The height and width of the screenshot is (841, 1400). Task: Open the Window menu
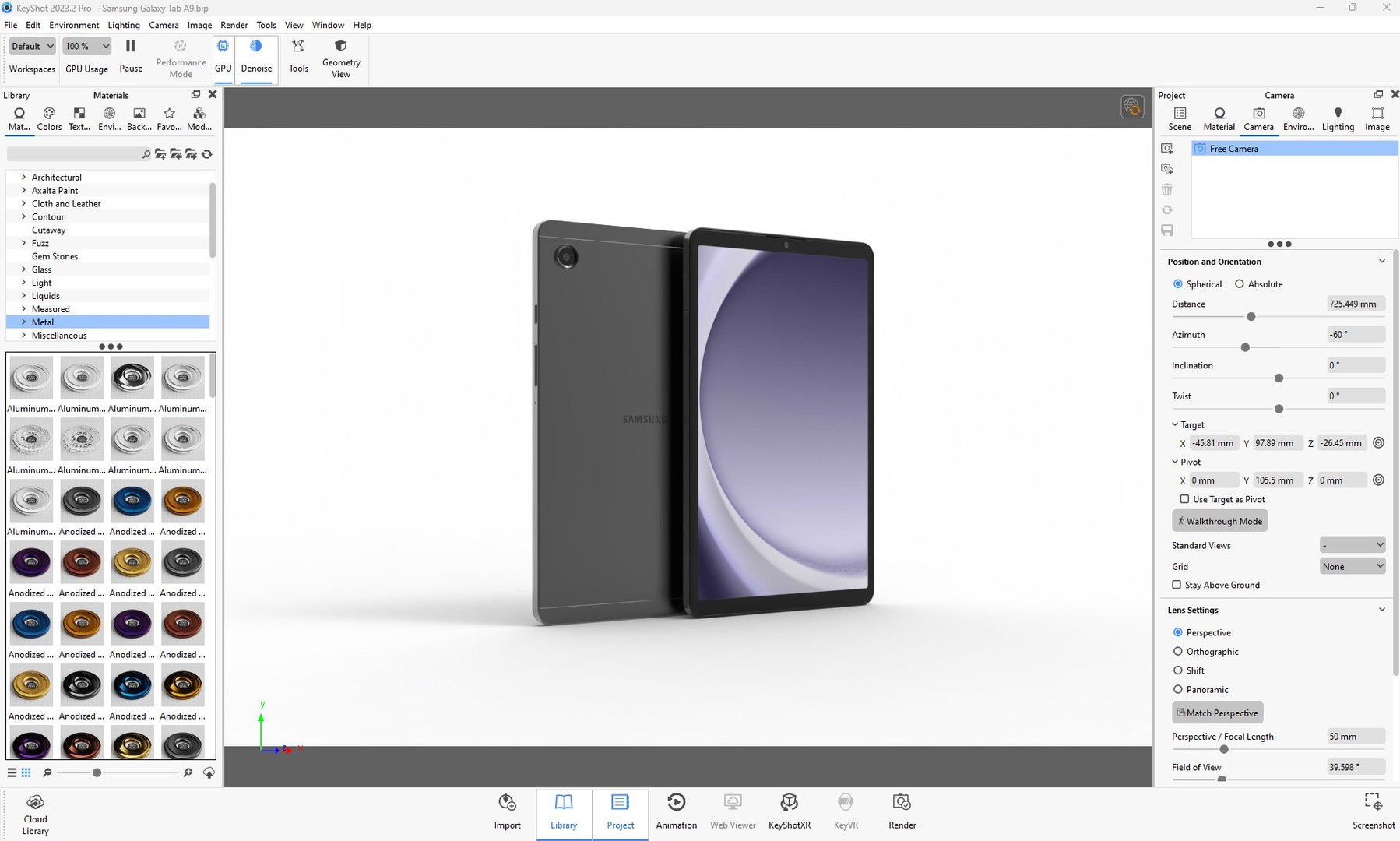tap(328, 25)
